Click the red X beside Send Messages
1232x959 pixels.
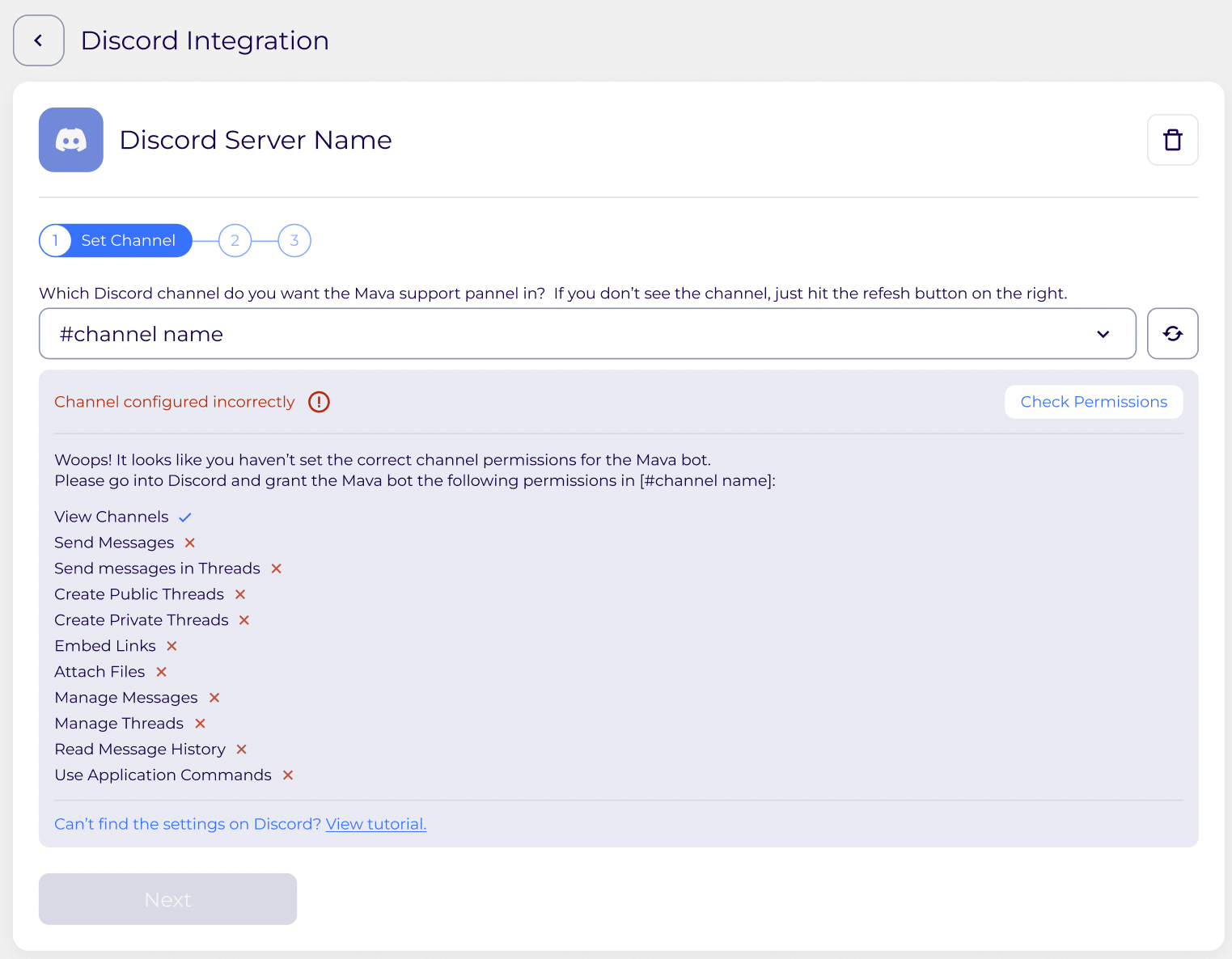click(190, 543)
